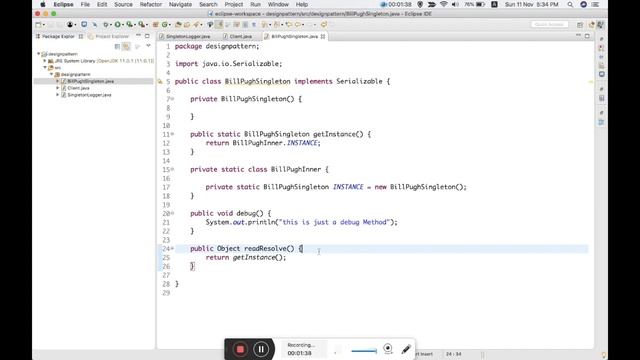Pause the screen recording
The image size is (640, 360).
[x=261, y=349]
